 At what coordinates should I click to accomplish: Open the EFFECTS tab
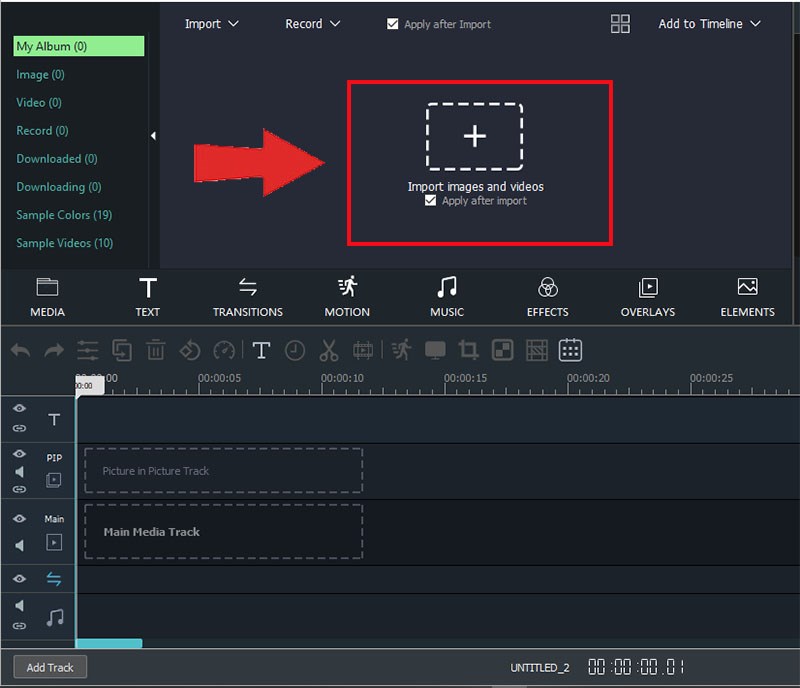click(x=547, y=298)
